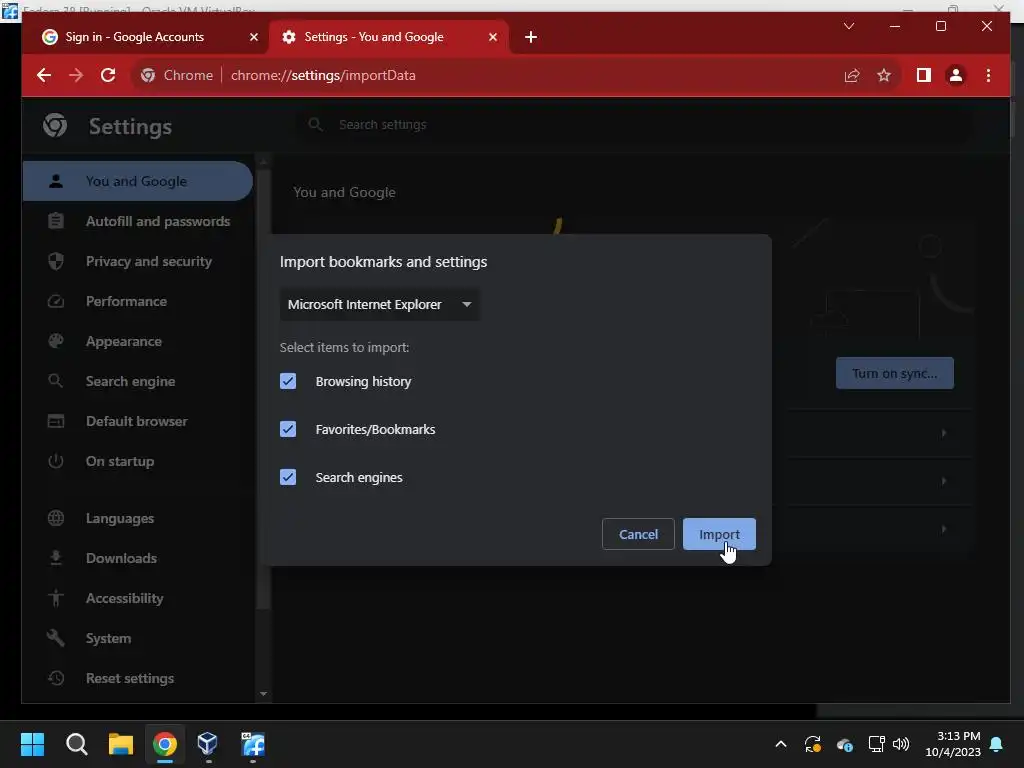Open Windows Start menu
The height and width of the screenshot is (768, 1024).
click(32, 744)
